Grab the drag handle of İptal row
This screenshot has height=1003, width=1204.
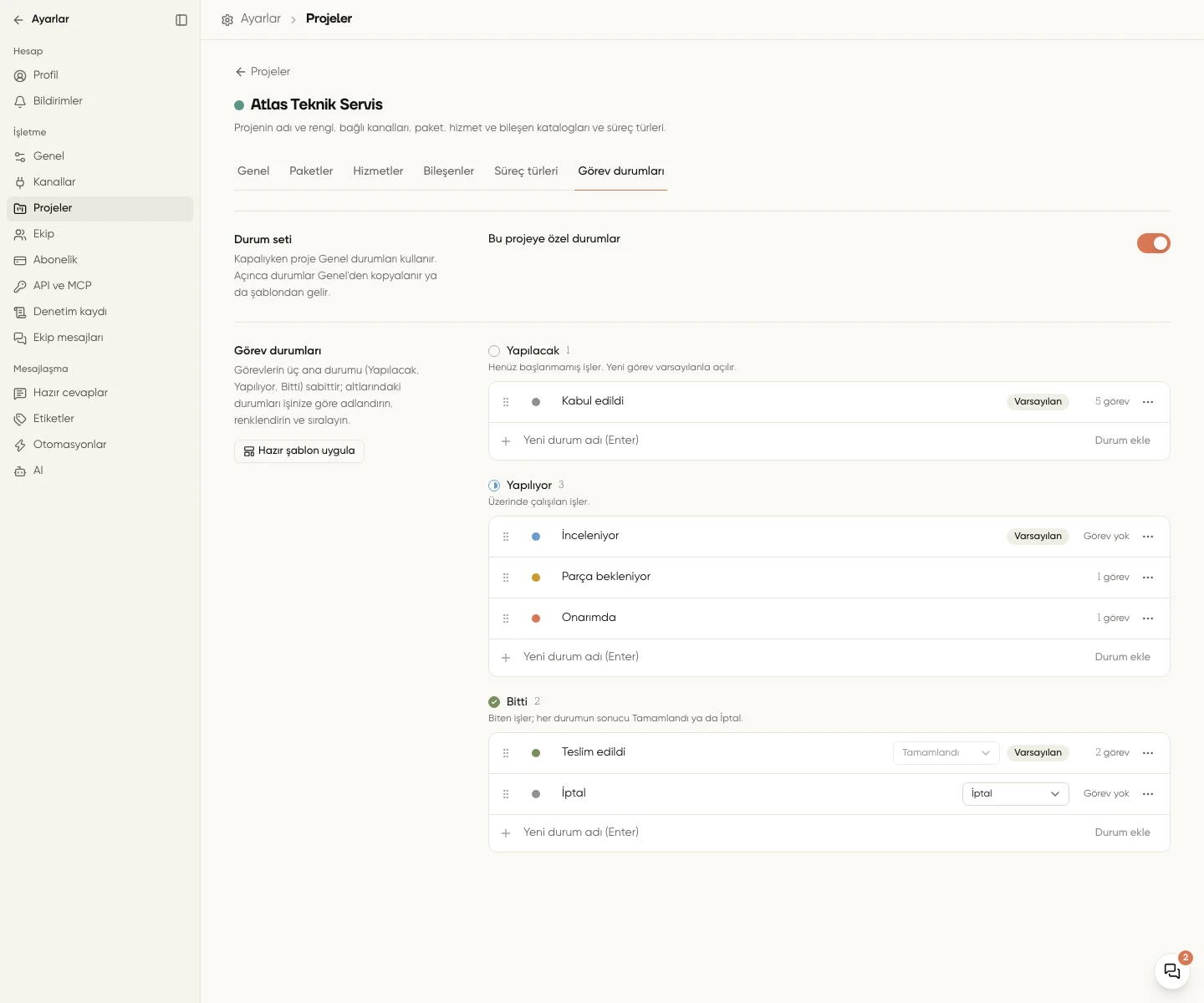pyautogui.click(x=506, y=794)
